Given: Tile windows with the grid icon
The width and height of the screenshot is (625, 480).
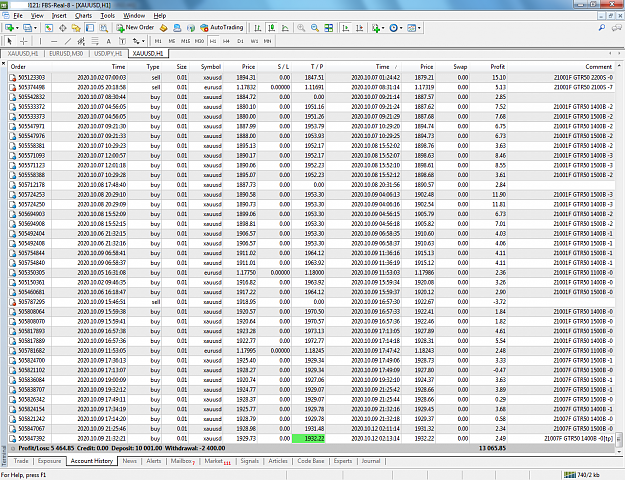Looking at the screenshot, I should click(x=328, y=28).
